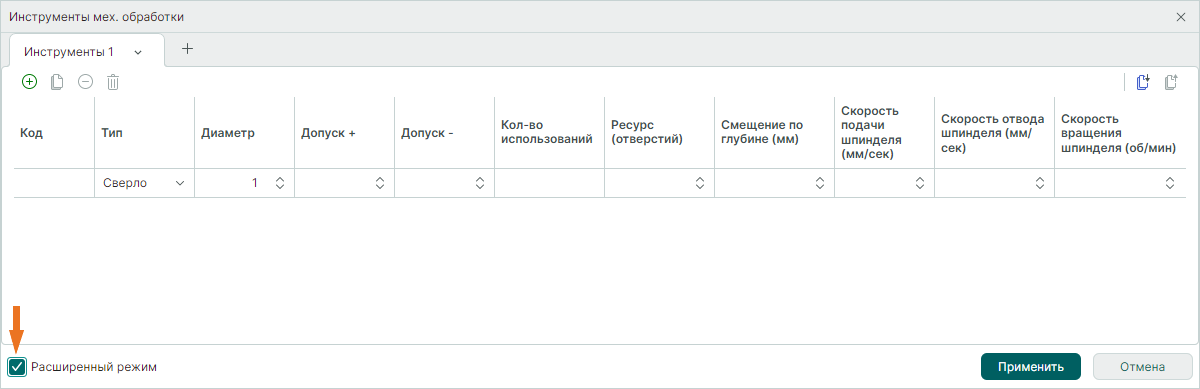This screenshot has height=389, width=1200.
Task: Click the Диаметр column header
Action: point(244,133)
